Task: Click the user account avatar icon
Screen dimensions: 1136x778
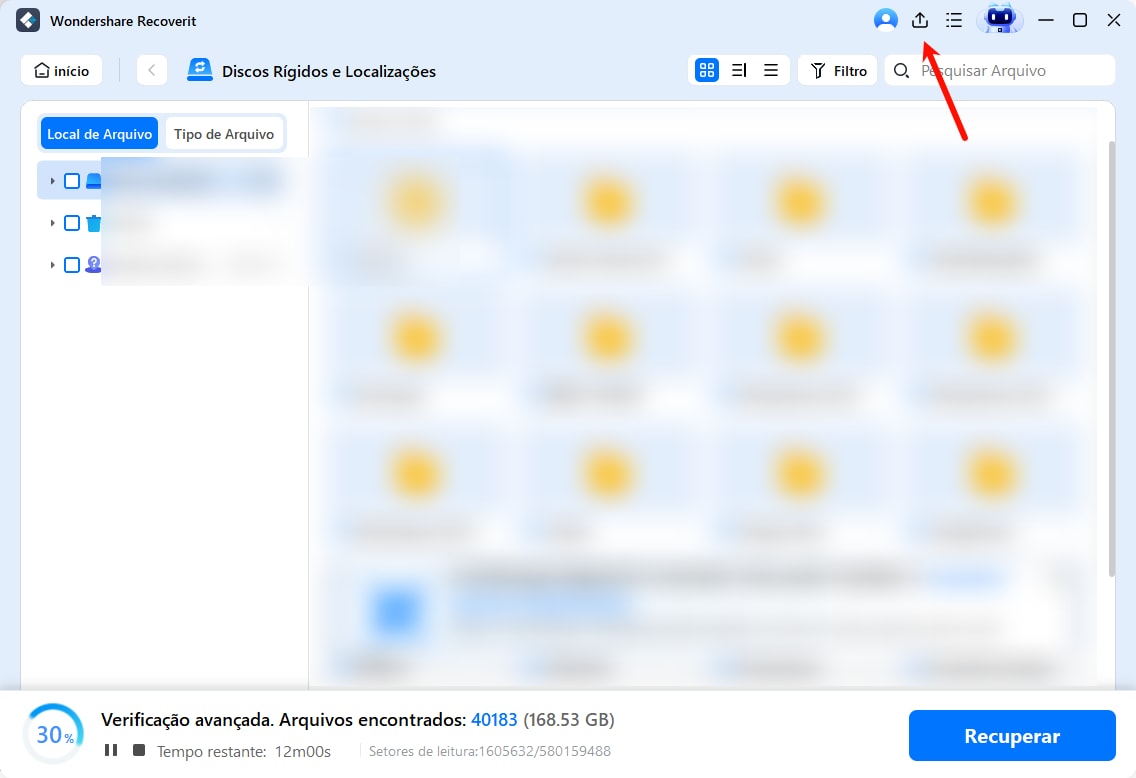Action: [885, 20]
